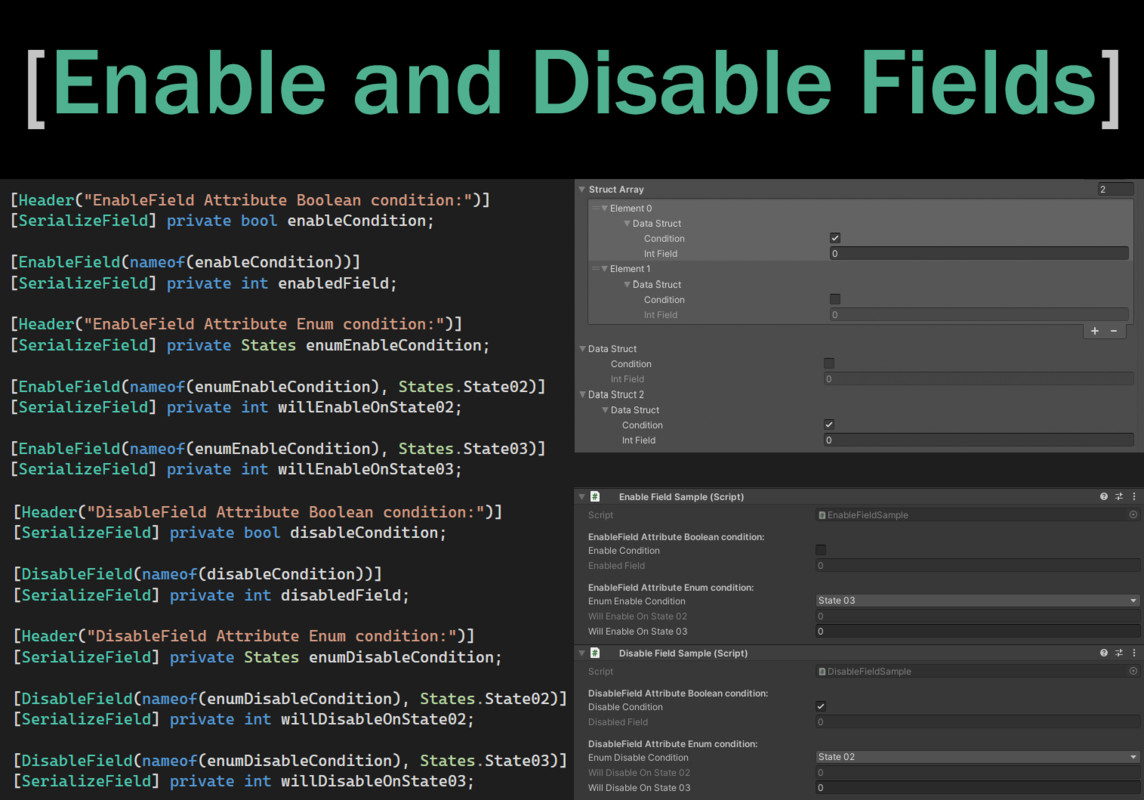The width and height of the screenshot is (1144, 800).
Task: Open the Enum Enable Condition dropdown
Action: pyautogui.click(x=977, y=601)
